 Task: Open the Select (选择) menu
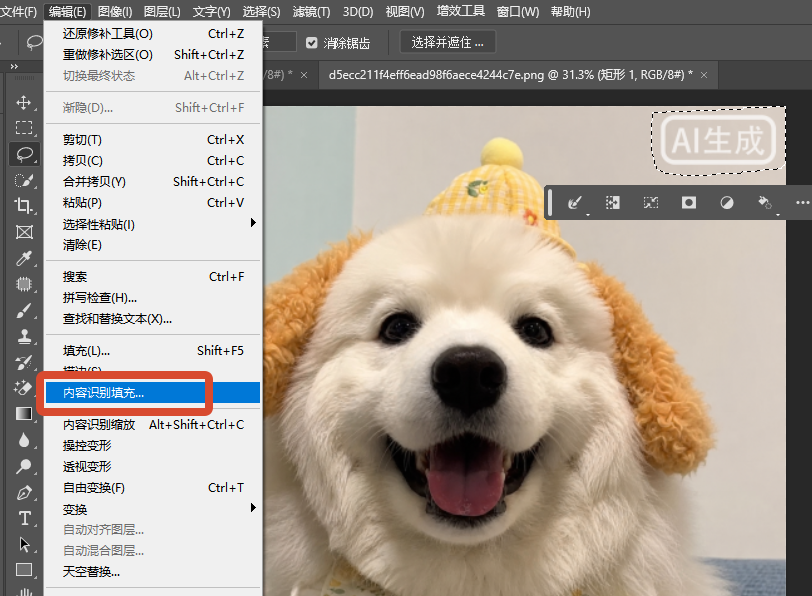click(261, 11)
